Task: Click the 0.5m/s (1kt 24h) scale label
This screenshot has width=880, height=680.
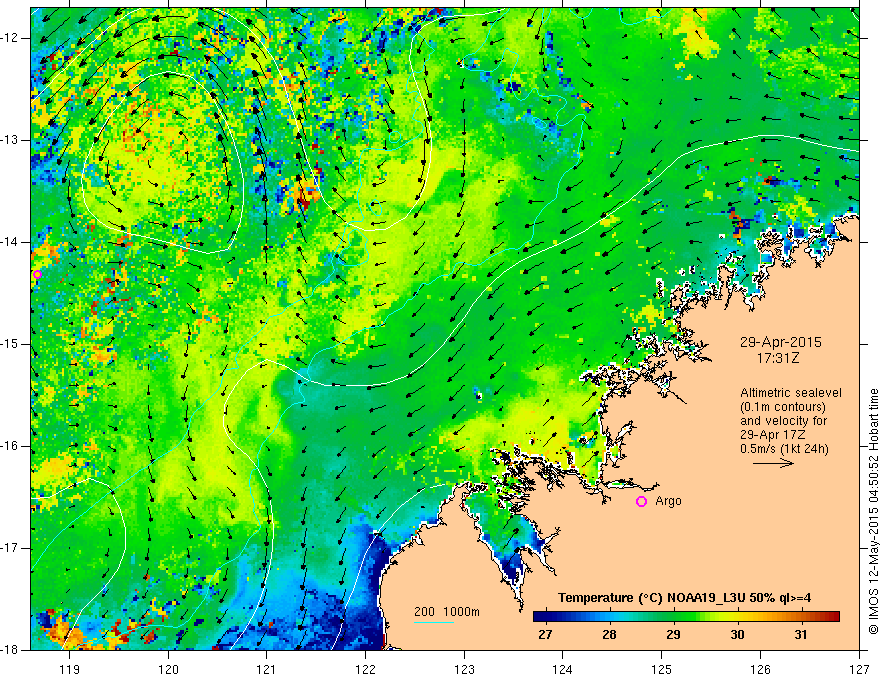Action: coord(784,449)
